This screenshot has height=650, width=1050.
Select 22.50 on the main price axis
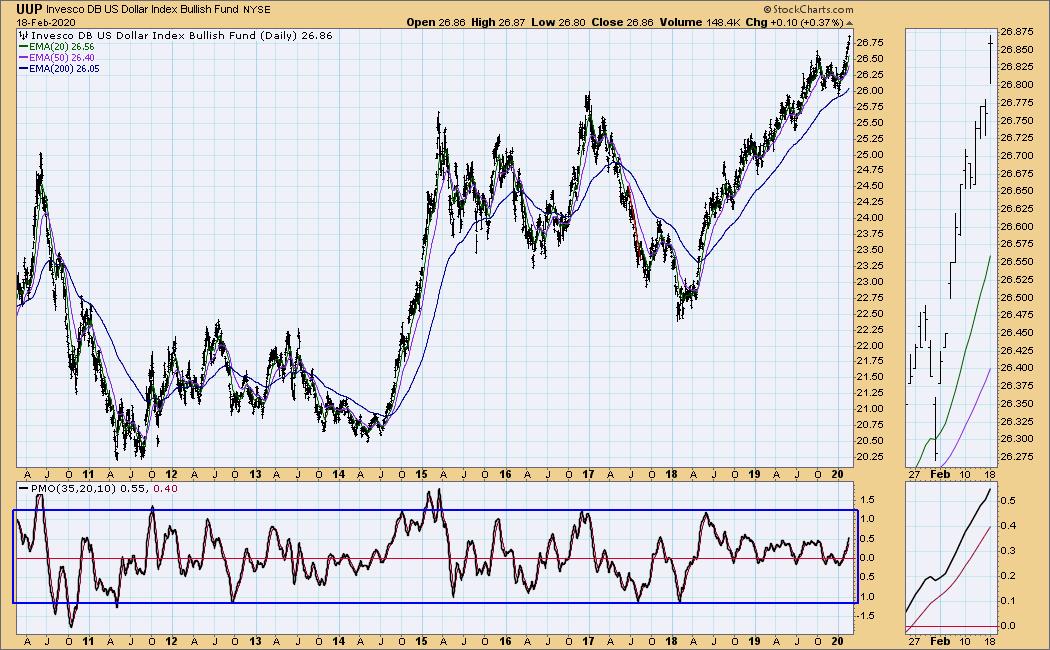pyautogui.click(x=869, y=313)
